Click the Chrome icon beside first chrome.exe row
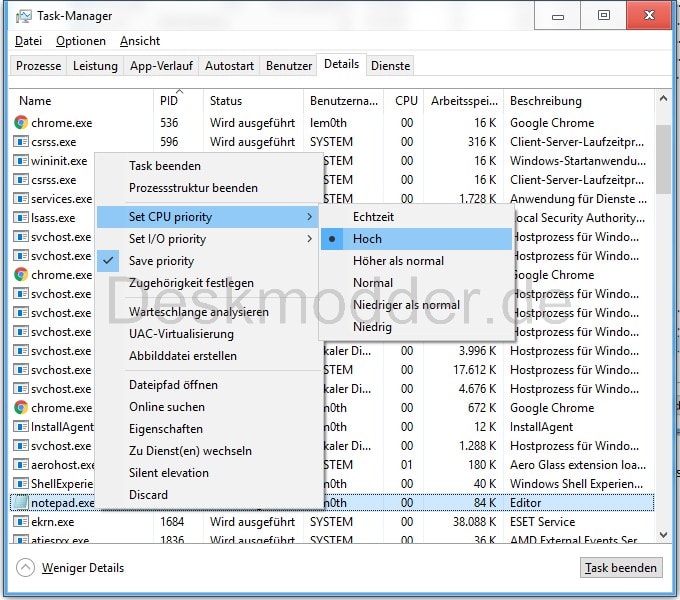This screenshot has width=680, height=600. tap(21, 123)
